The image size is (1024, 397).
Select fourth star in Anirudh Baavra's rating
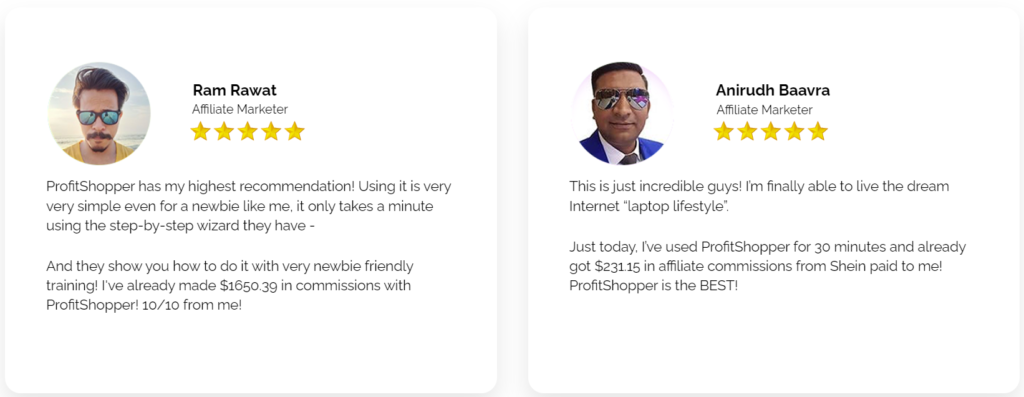(794, 131)
